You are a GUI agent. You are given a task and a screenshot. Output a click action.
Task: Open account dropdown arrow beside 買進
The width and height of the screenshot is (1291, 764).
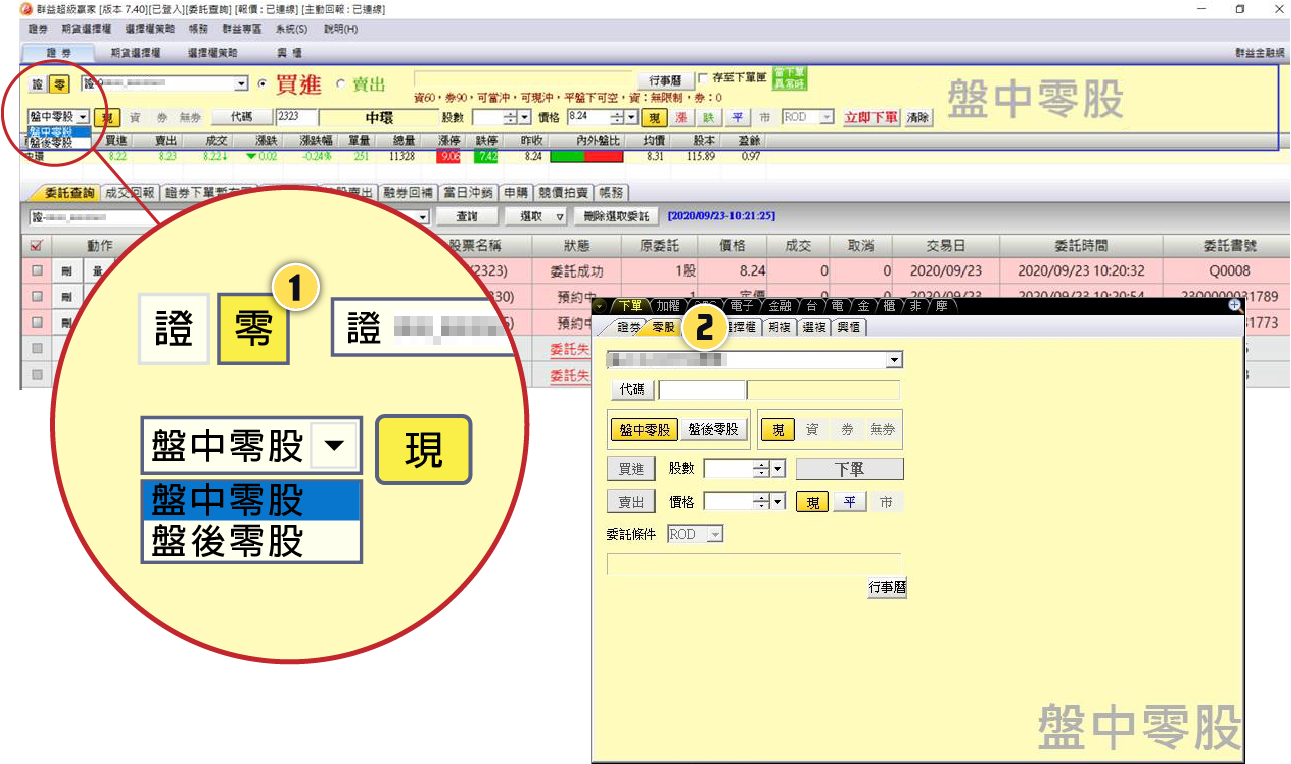click(x=241, y=85)
